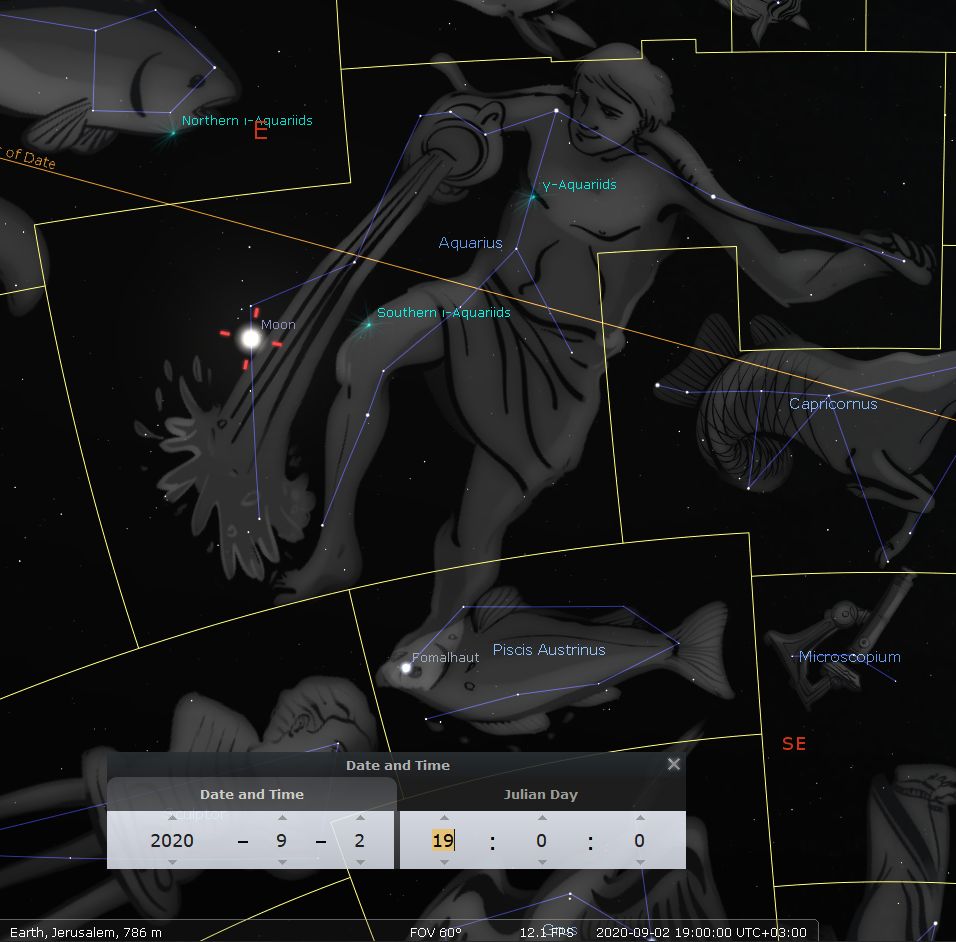Image resolution: width=956 pixels, height=942 pixels.
Task: Click the year field 2020
Action: pos(172,840)
